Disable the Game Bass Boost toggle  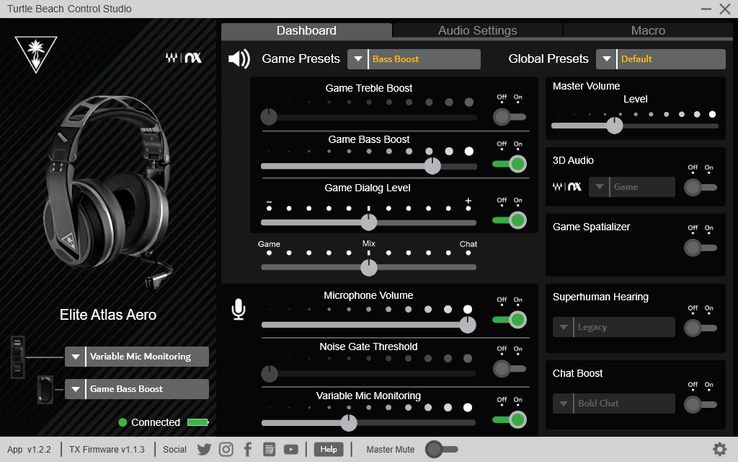(x=509, y=164)
